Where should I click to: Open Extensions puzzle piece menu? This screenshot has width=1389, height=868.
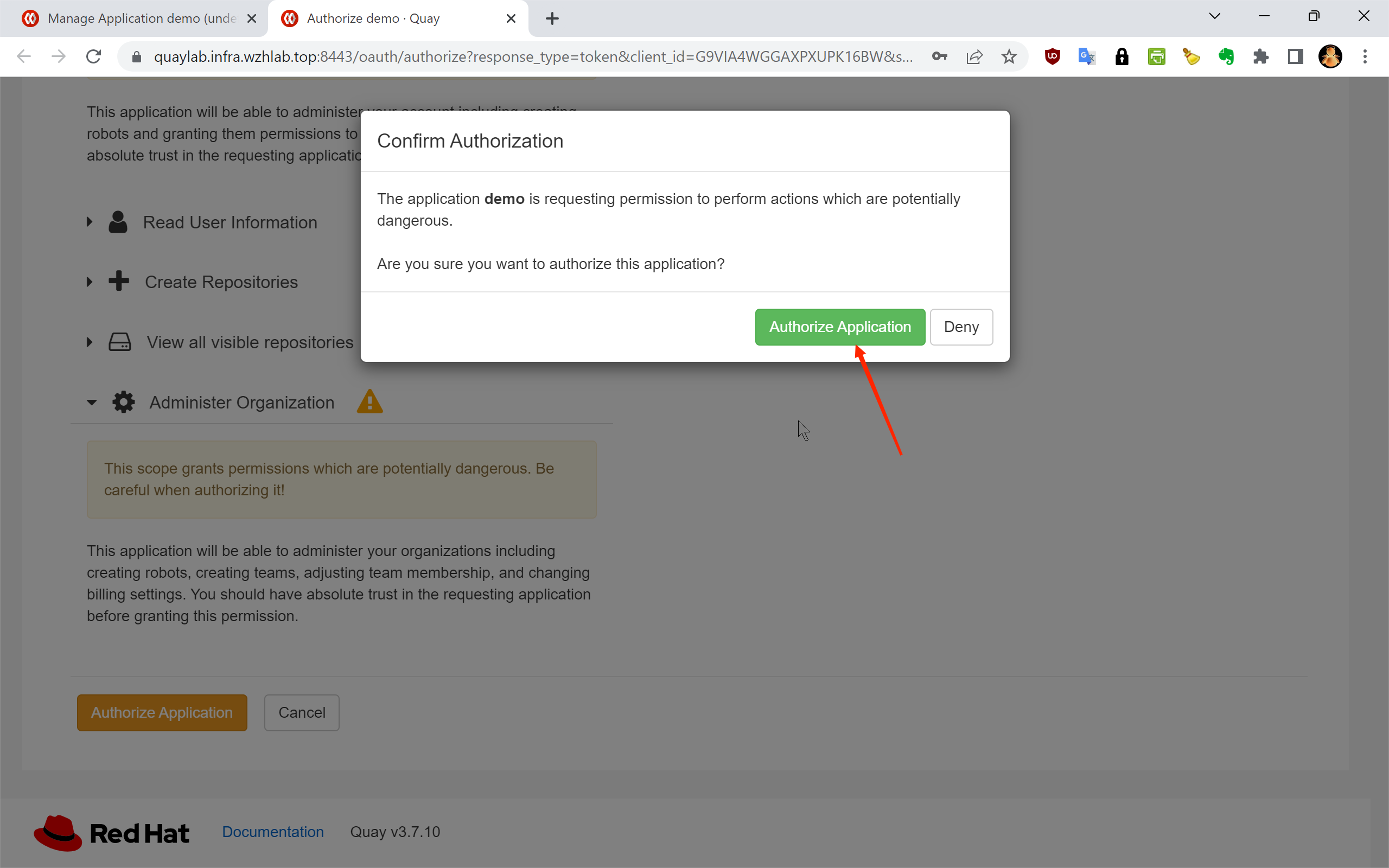pyautogui.click(x=1260, y=56)
